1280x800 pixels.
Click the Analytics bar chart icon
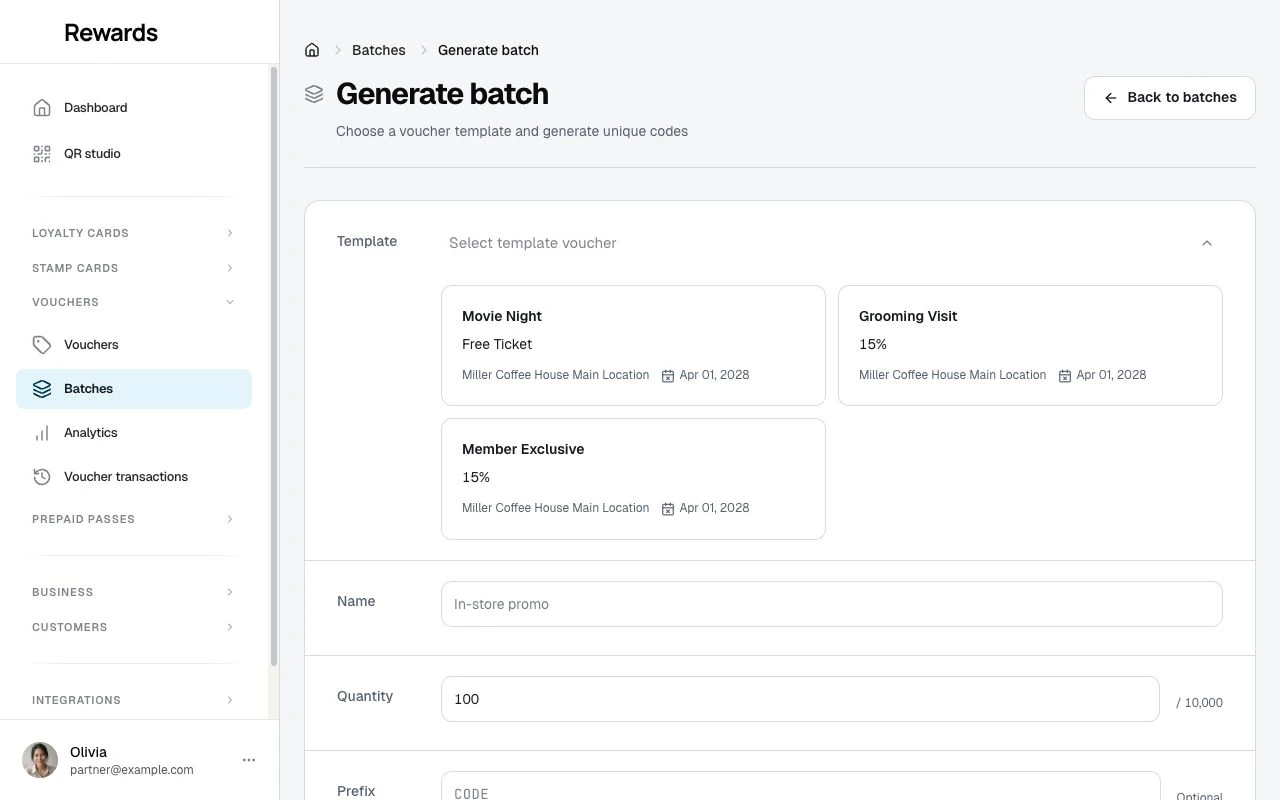[42, 433]
